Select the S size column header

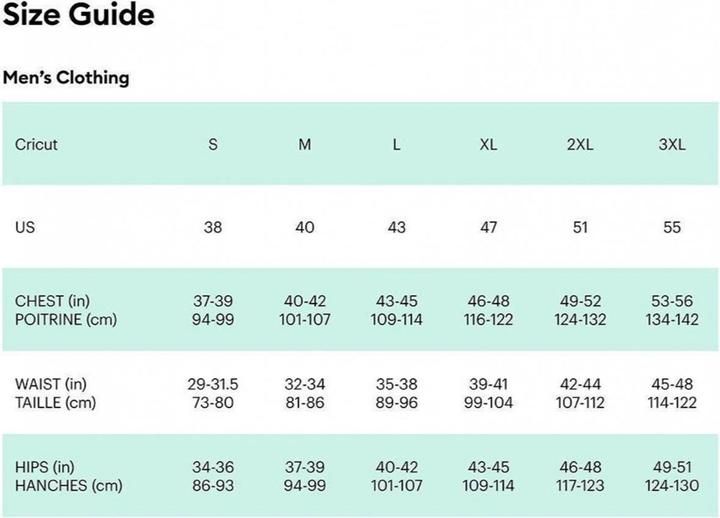coord(213,144)
